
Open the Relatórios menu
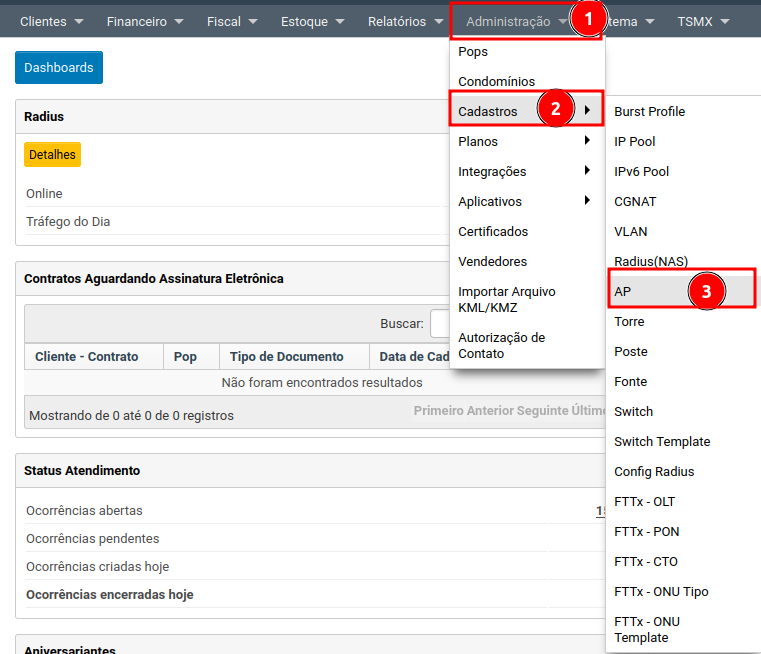click(x=405, y=21)
